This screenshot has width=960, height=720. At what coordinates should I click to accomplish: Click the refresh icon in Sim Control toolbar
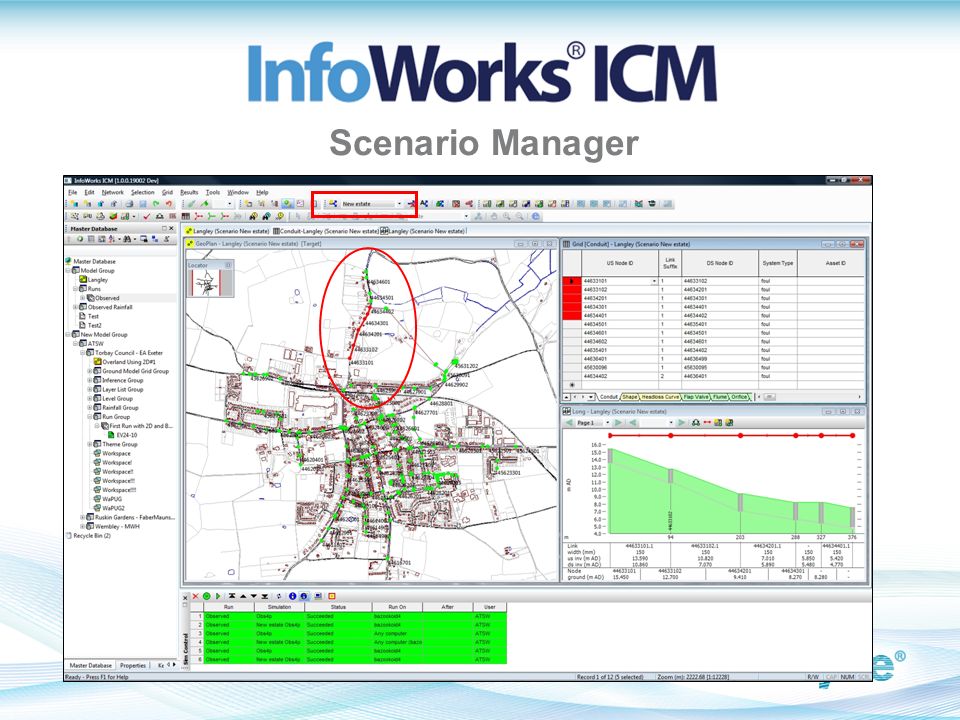click(279, 596)
